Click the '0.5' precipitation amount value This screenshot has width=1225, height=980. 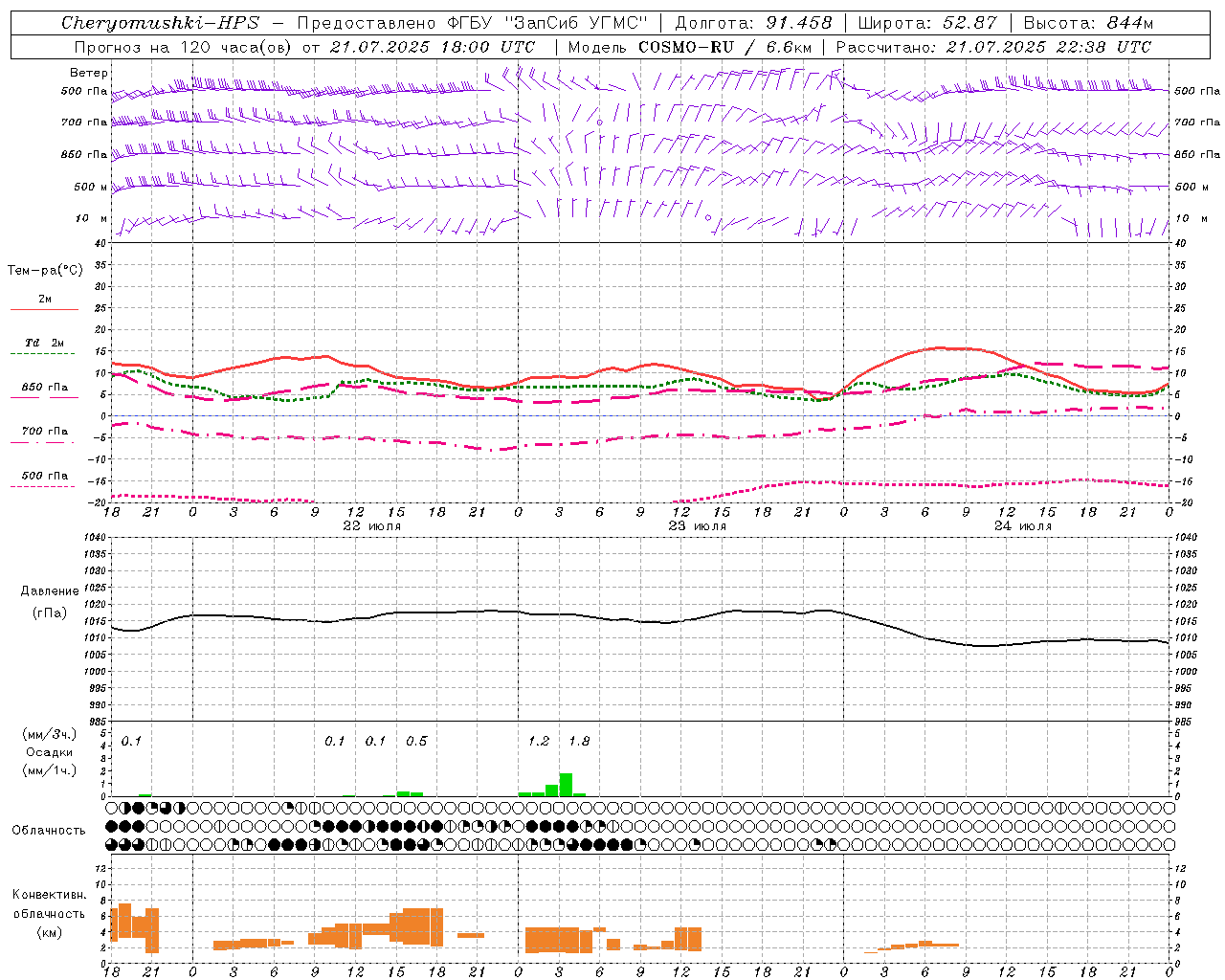tap(416, 742)
